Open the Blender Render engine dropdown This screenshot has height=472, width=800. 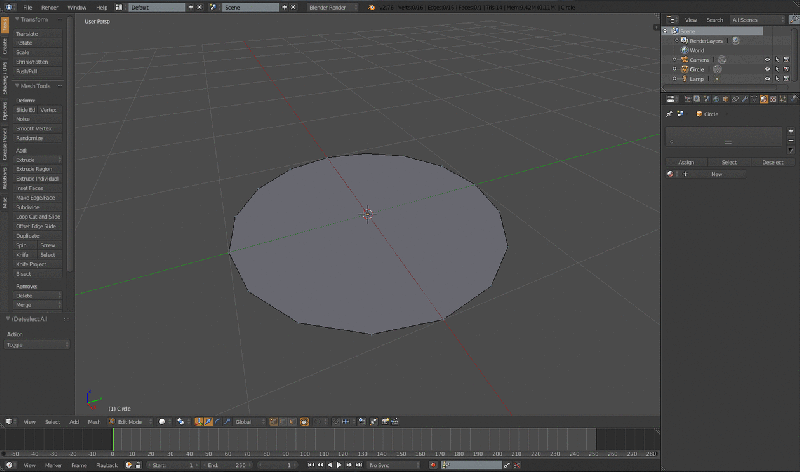click(x=333, y=7)
